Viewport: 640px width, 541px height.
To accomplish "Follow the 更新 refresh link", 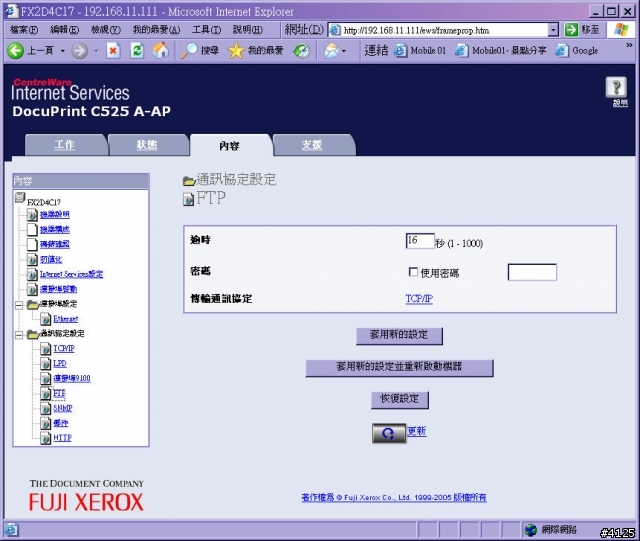I will [417, 432].
